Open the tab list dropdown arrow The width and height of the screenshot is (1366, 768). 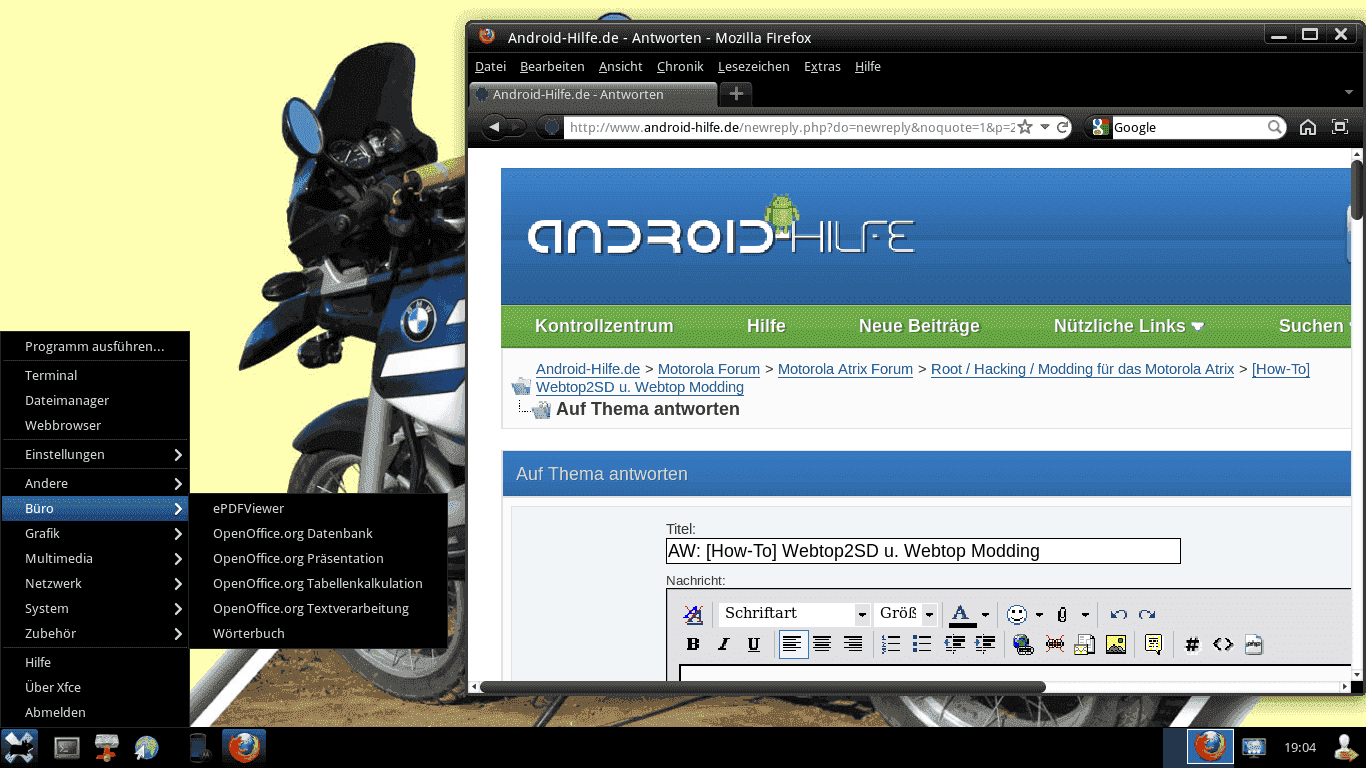pyautogui.click(x=1349, y=93)
